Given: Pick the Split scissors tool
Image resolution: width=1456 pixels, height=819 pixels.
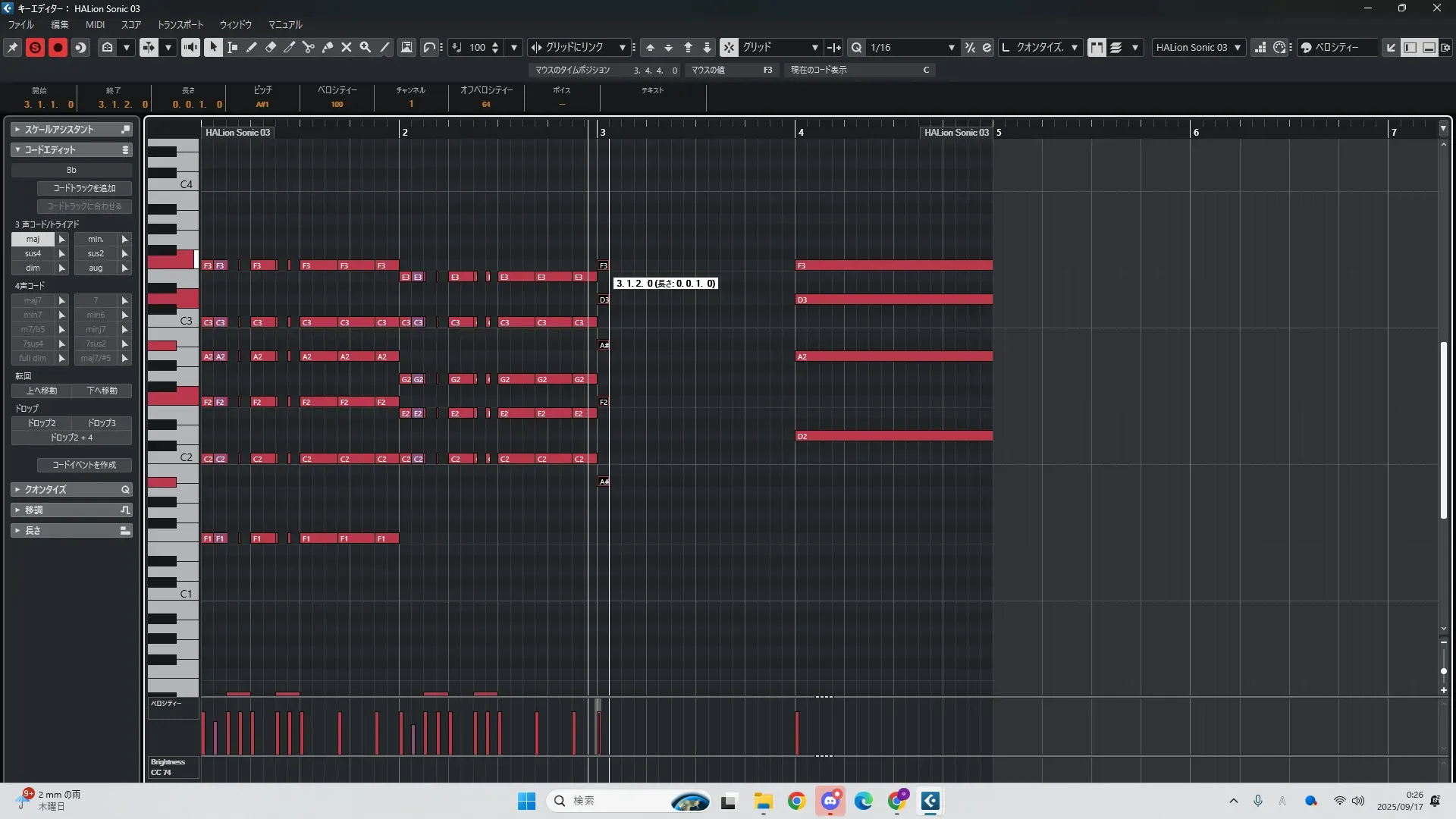Looking at the screenshot, I should coord(309,47).
